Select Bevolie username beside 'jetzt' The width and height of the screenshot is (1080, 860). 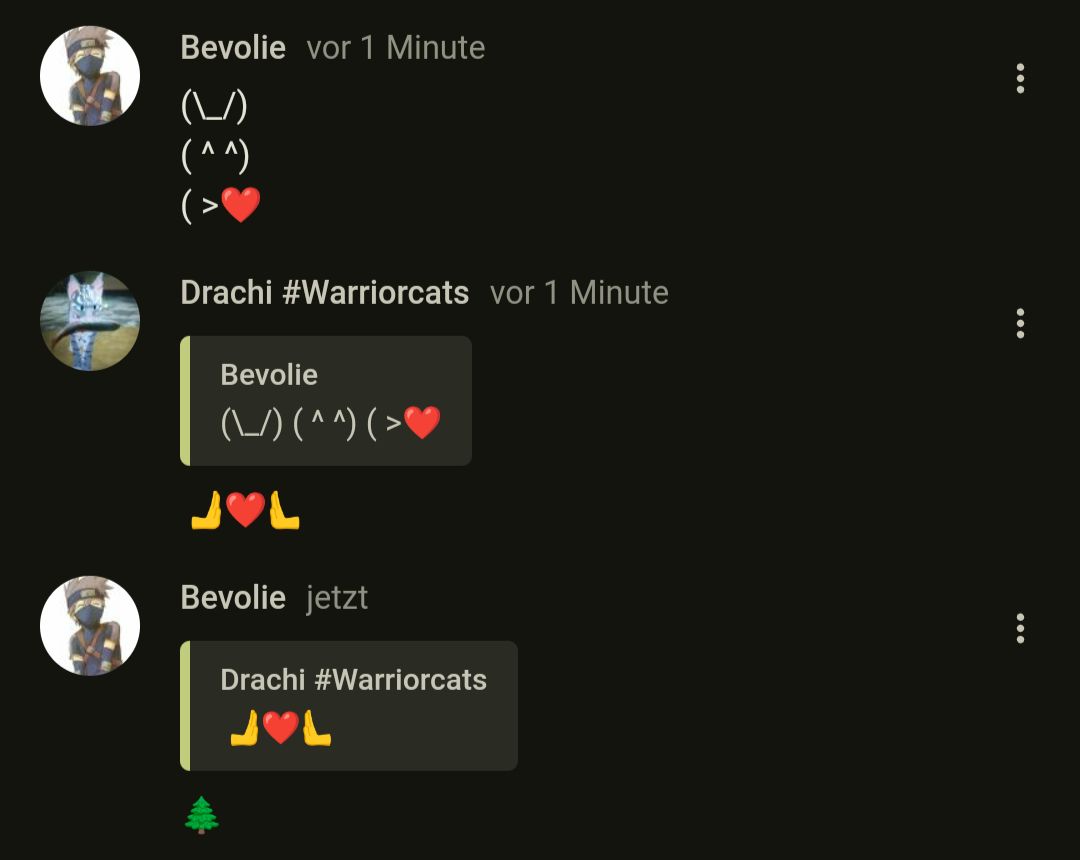233,597
